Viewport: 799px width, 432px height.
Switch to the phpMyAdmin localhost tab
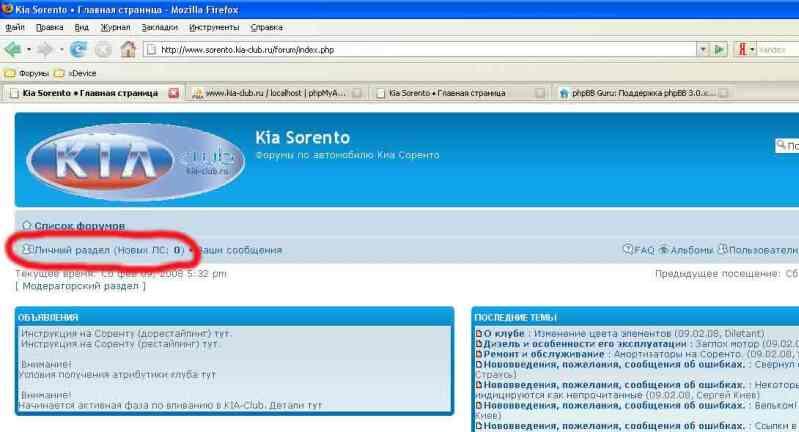pyautogui.click(x=275, y=93)
